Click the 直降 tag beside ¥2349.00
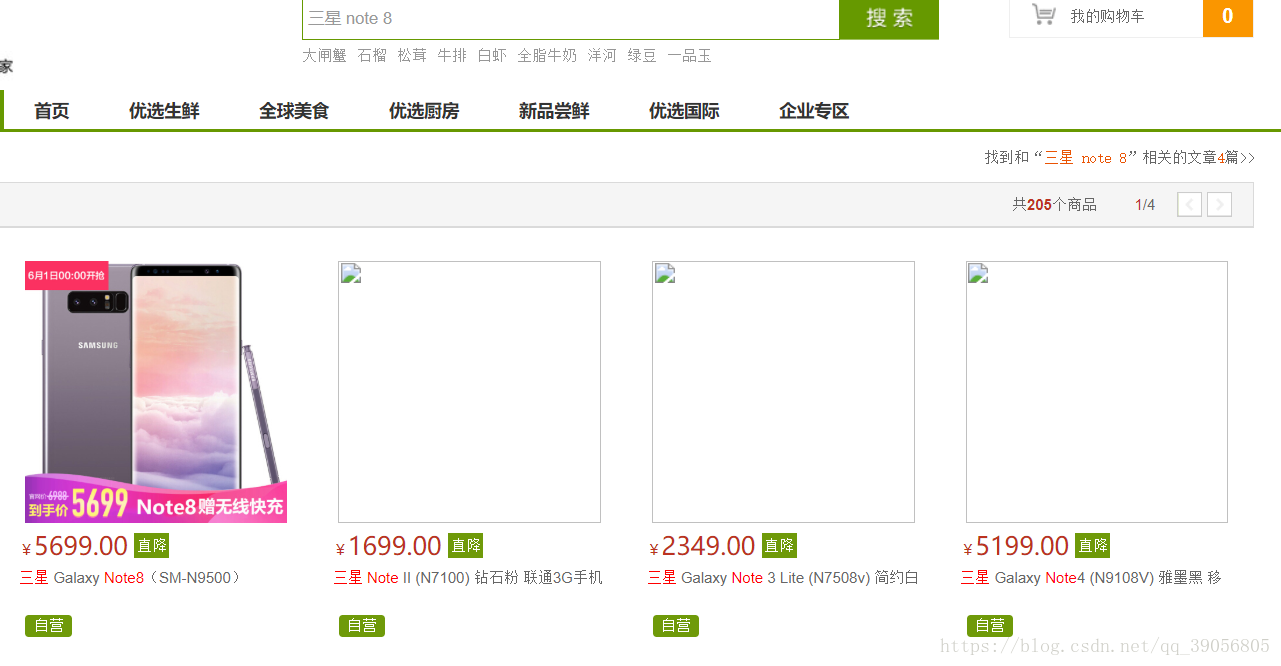The width and height of the screenshot is (1281, 666). click(780, 545)
